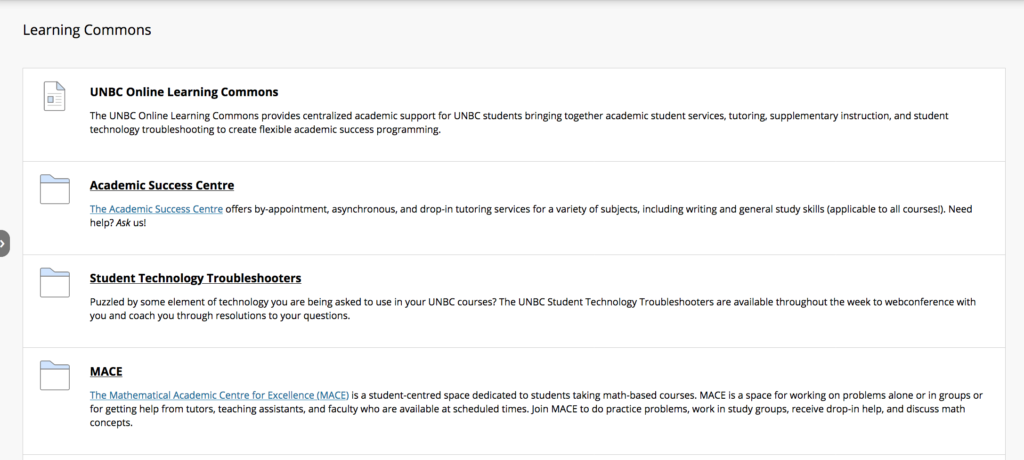Viewport: 1024px width, 460px height.
Task: Open the MACE folder icon
Action: pyautogui.click(x=54, y=376)
